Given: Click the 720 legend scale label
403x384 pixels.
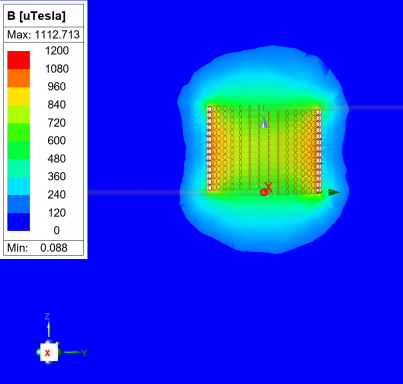Looking at the screenshot, I should [x=57, y=123].
